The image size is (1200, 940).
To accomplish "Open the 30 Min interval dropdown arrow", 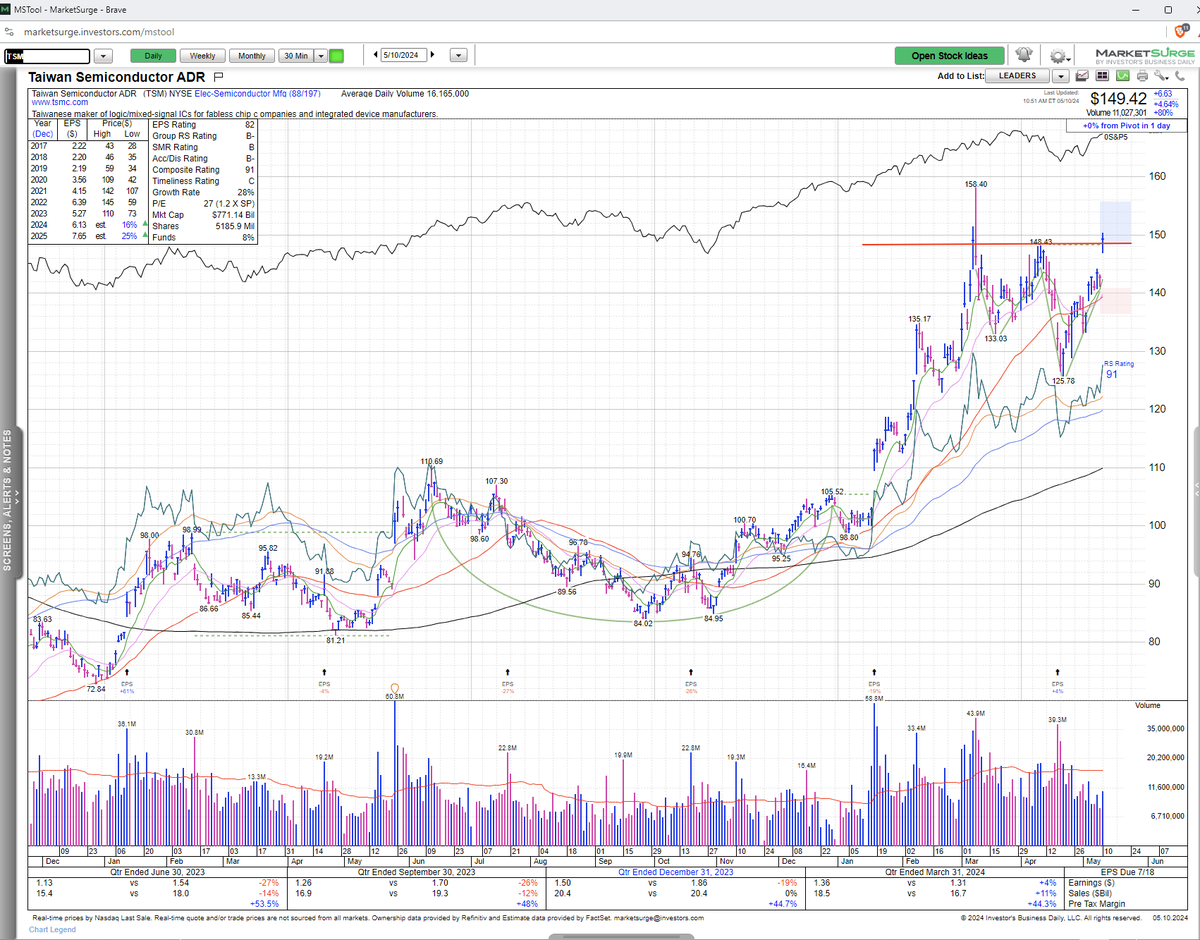I will click(x=321, y=56).
